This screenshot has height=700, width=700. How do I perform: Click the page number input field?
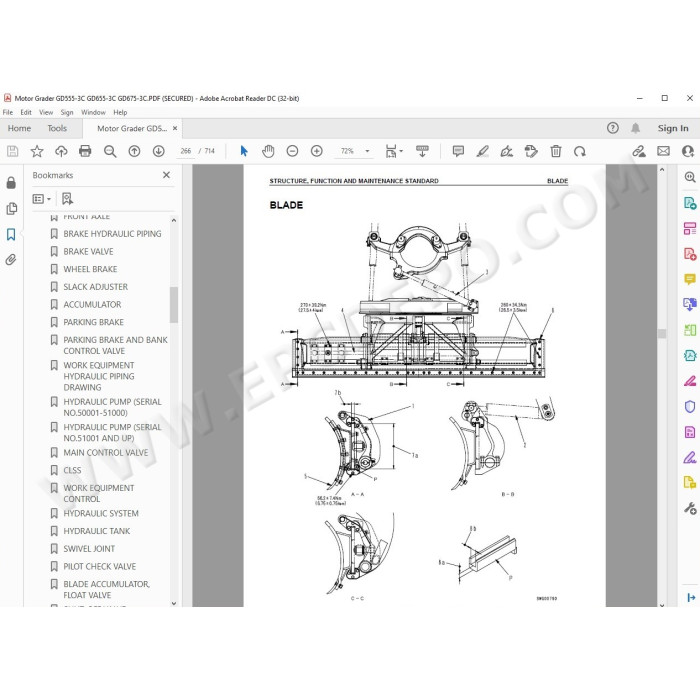[x=186, y=151]
